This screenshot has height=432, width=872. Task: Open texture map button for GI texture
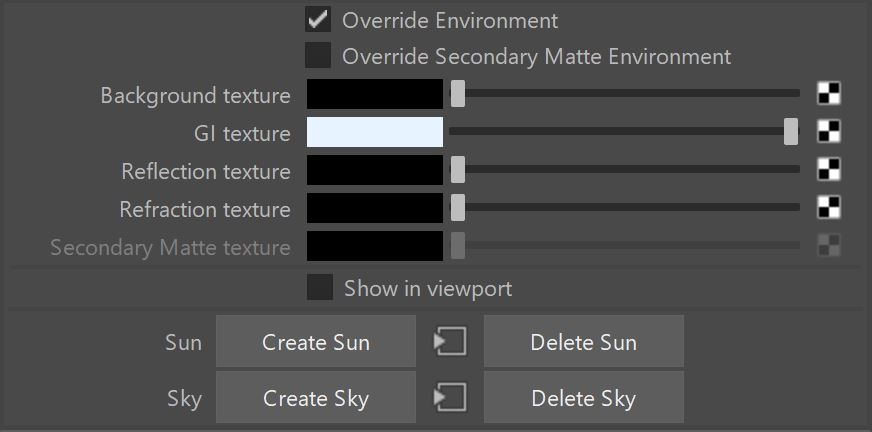829,132
